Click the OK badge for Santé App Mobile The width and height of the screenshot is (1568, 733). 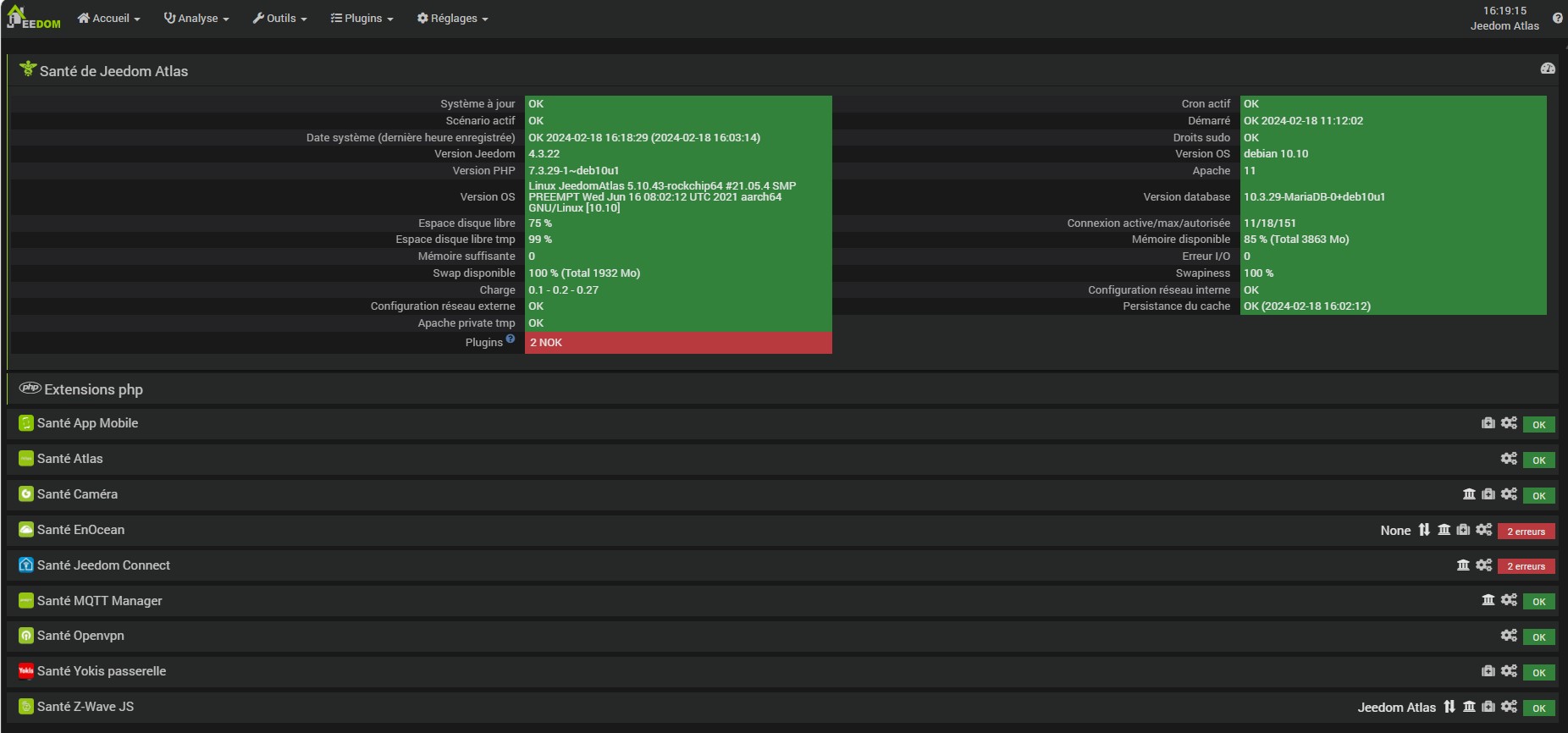click(1539, 425)
